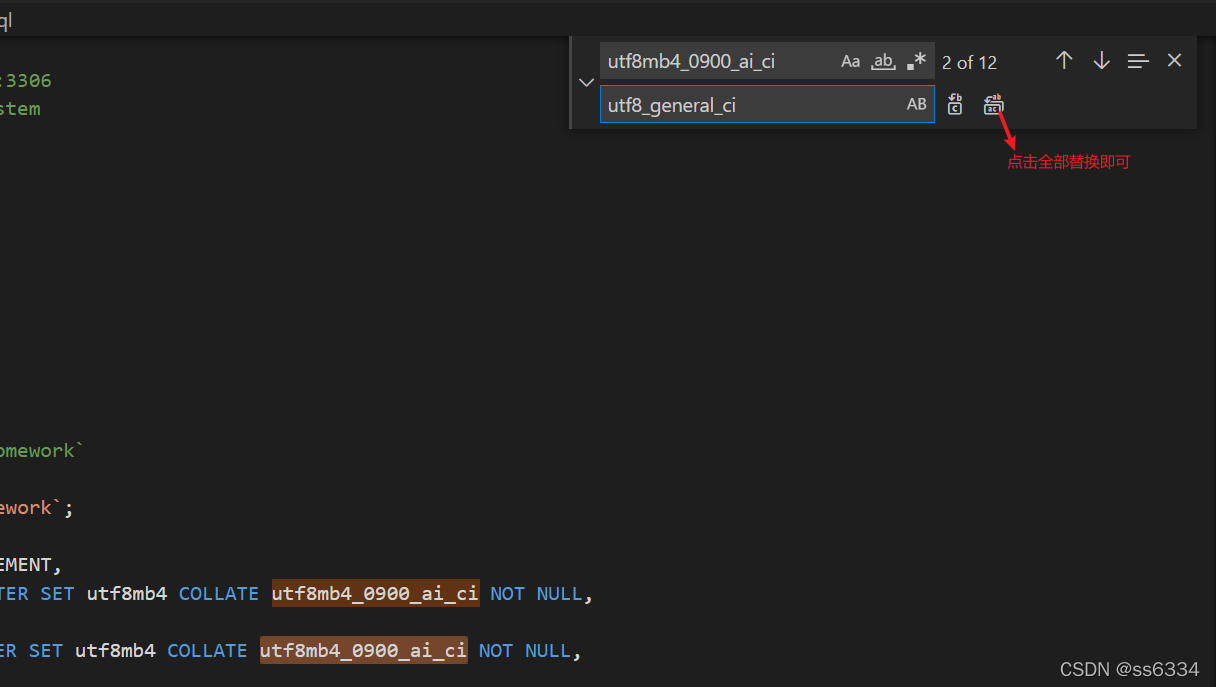This screenshot has height=687, width=1216.
Task: Toggle Match Case in find box
Action: 850,62
